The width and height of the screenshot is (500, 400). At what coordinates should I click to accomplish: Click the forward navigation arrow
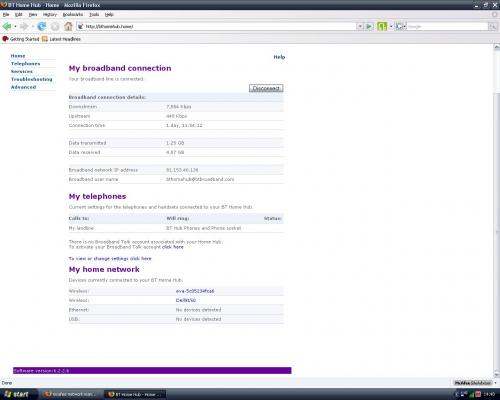coord(24,26)
